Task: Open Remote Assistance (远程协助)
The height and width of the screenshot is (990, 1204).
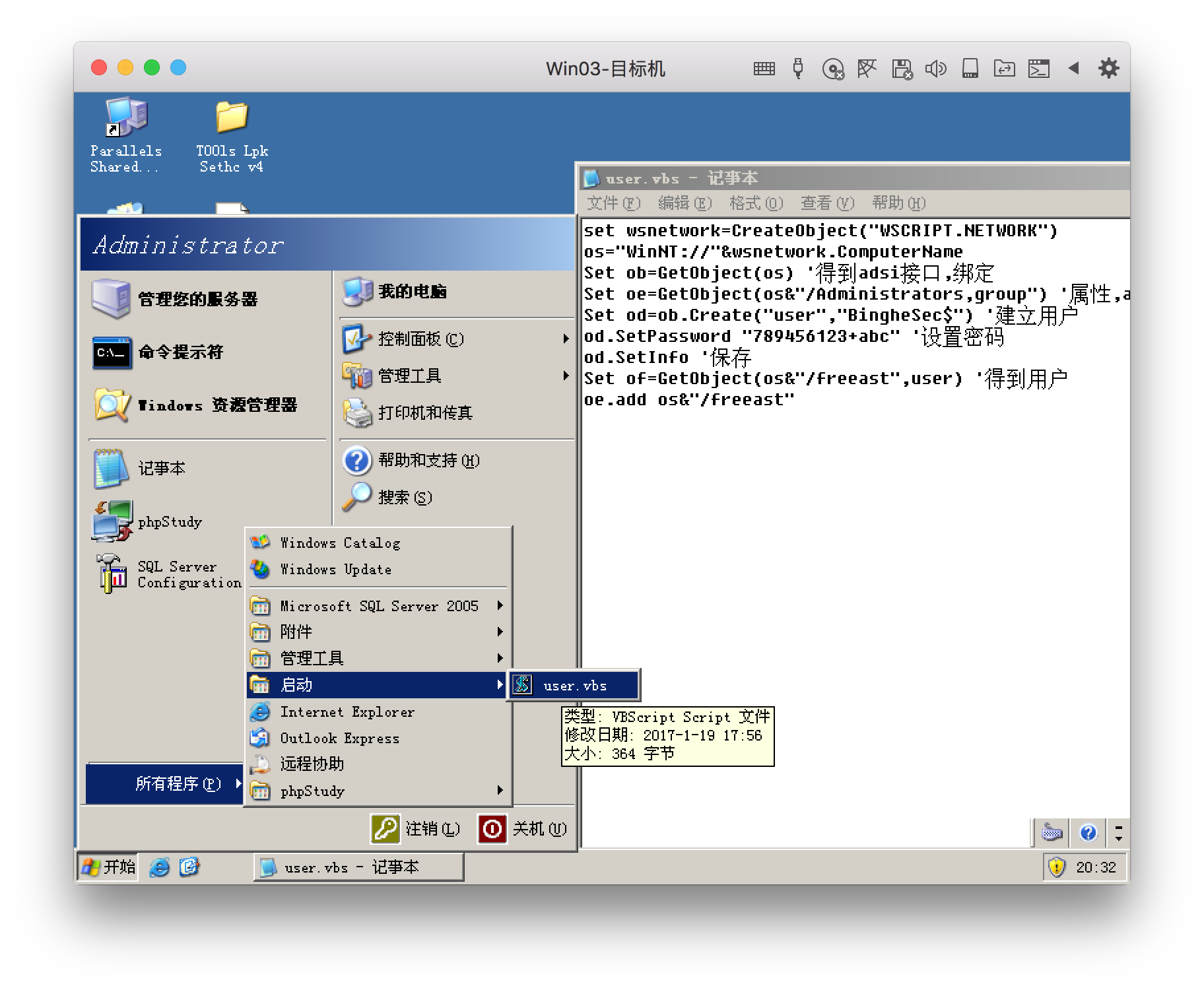Action: tap(378, 764)
